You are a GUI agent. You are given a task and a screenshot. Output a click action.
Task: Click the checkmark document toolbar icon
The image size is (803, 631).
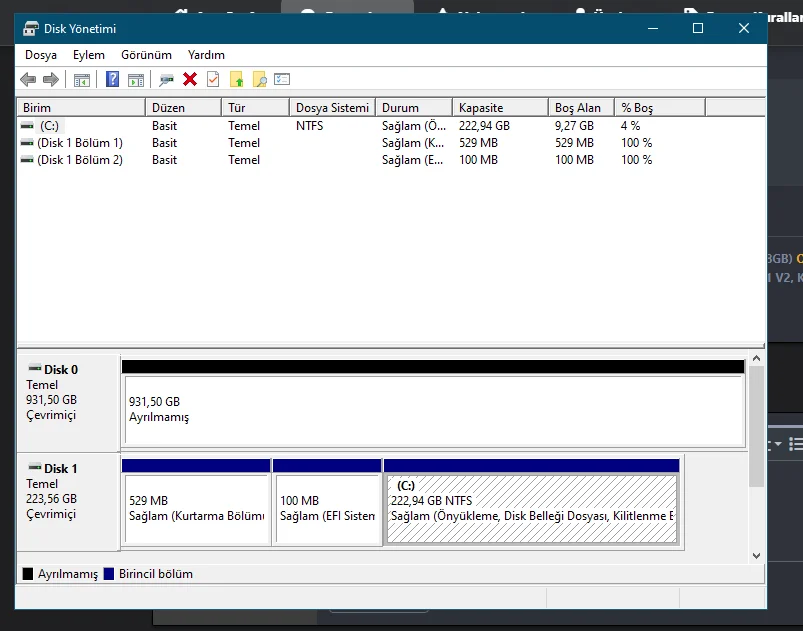click(213, 79)
